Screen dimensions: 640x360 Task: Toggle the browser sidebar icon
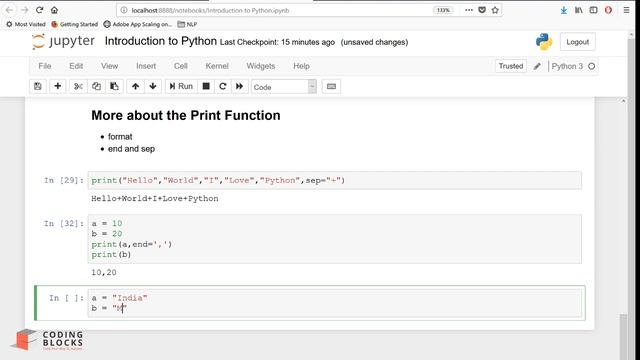pos(593,10)
